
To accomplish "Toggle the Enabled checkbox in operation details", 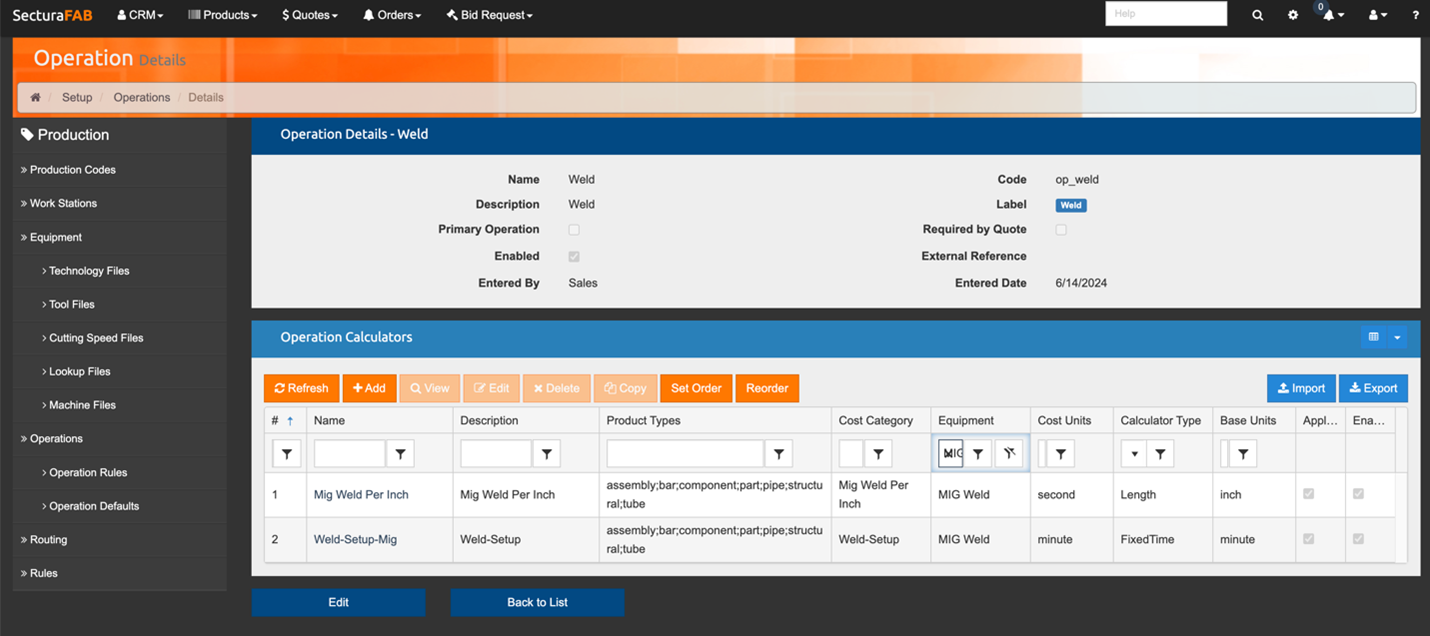I will (574, 257).
